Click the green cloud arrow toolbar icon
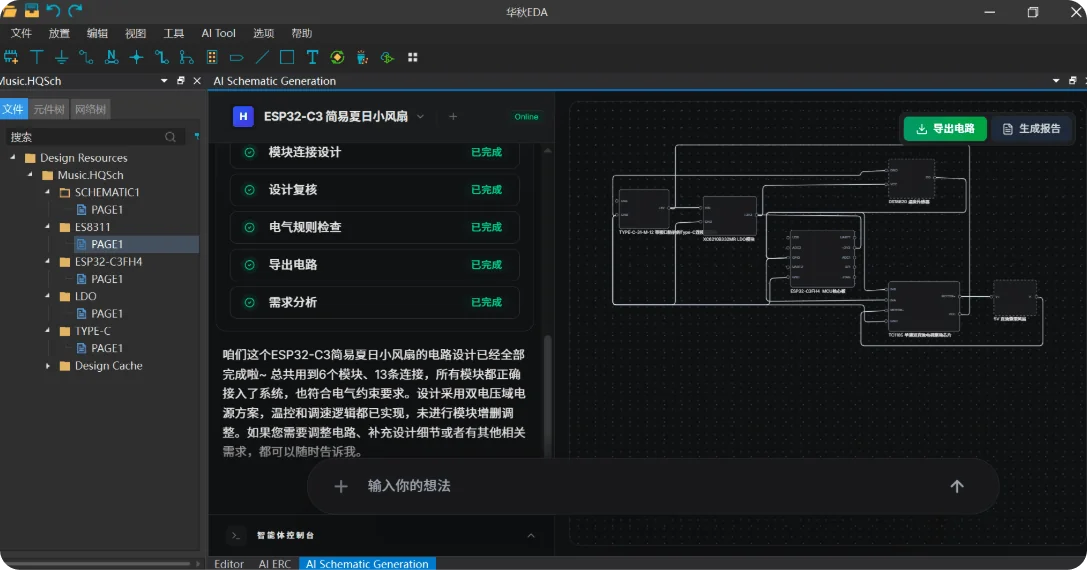 click(387, 58)
